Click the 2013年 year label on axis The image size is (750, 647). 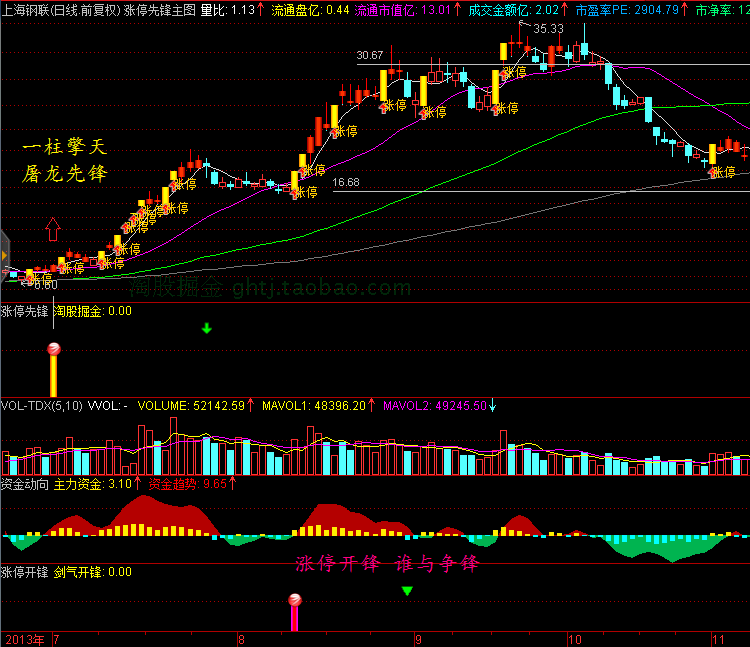[x=24, y=638]
